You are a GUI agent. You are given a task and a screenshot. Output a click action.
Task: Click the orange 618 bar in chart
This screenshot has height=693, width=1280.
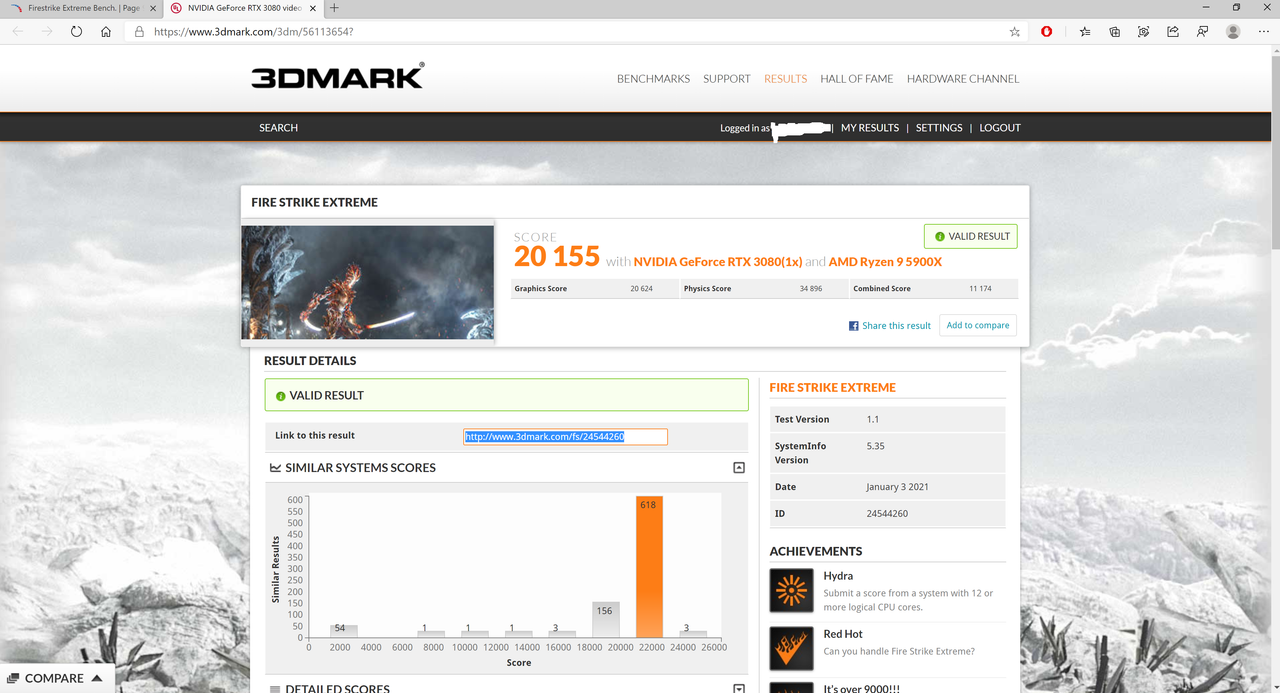[x=648, y=566]
